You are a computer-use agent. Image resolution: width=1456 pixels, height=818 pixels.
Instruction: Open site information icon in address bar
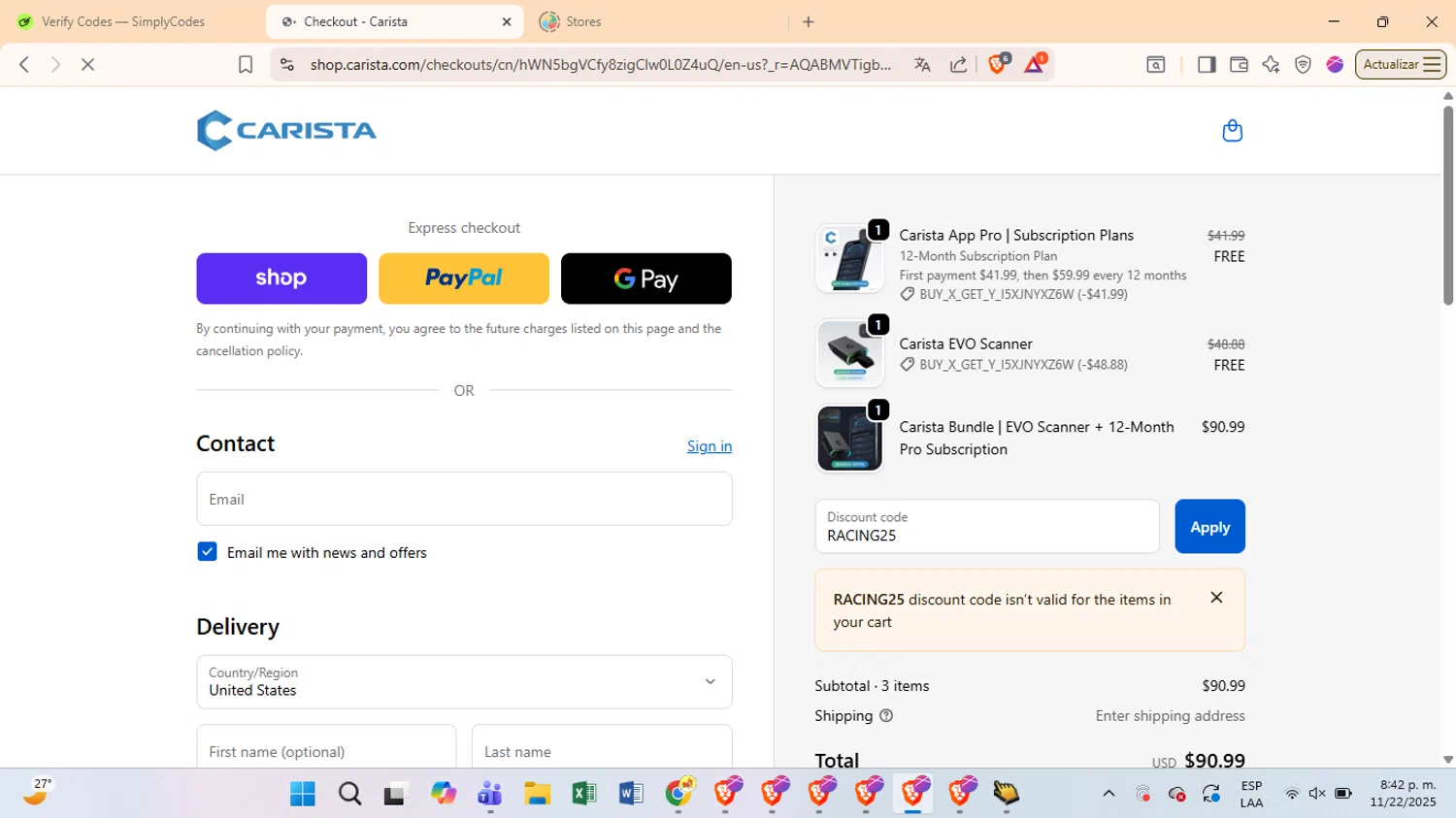[x=286, y=64]
